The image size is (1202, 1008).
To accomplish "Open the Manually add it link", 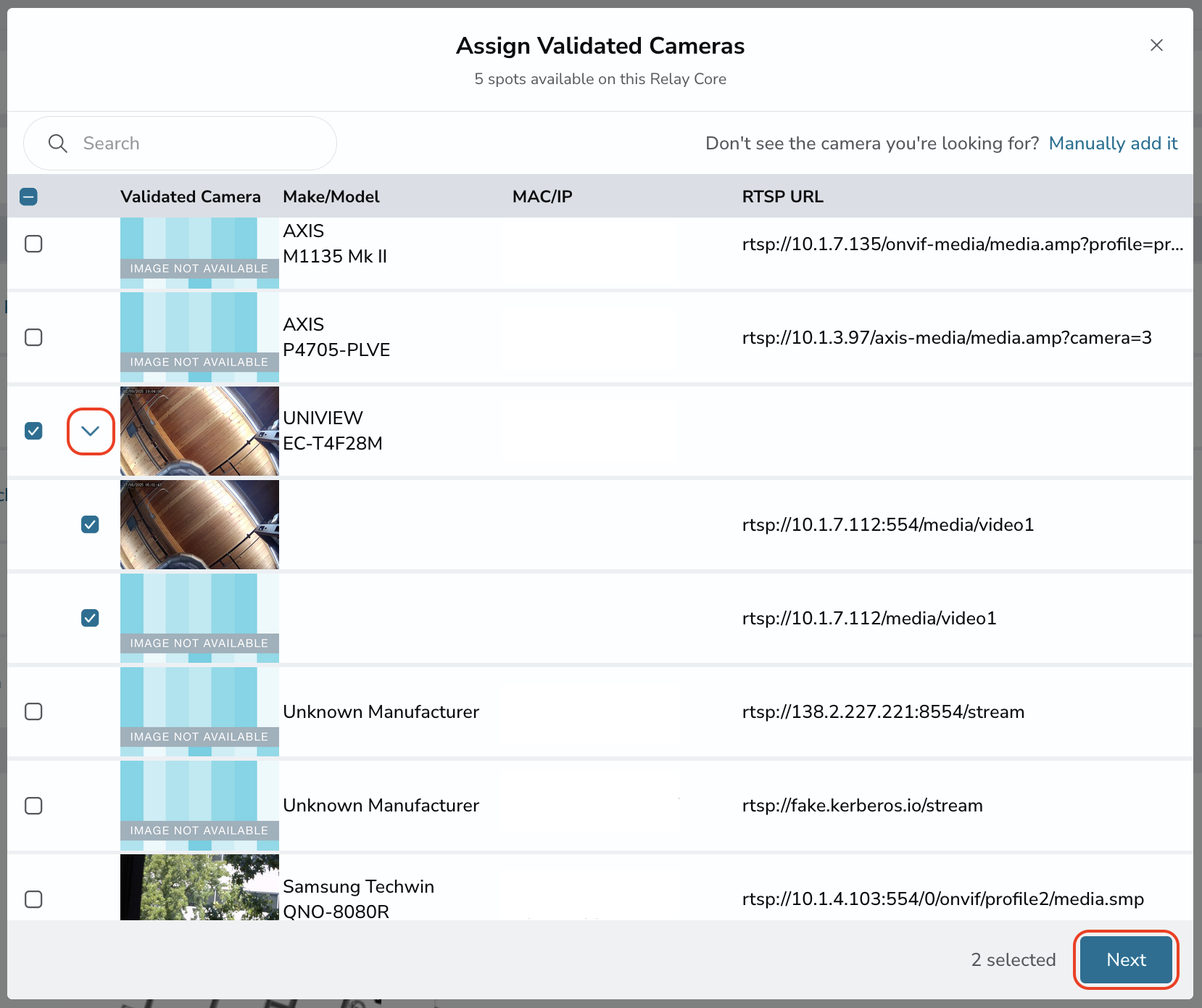I will pos(1113,144).
